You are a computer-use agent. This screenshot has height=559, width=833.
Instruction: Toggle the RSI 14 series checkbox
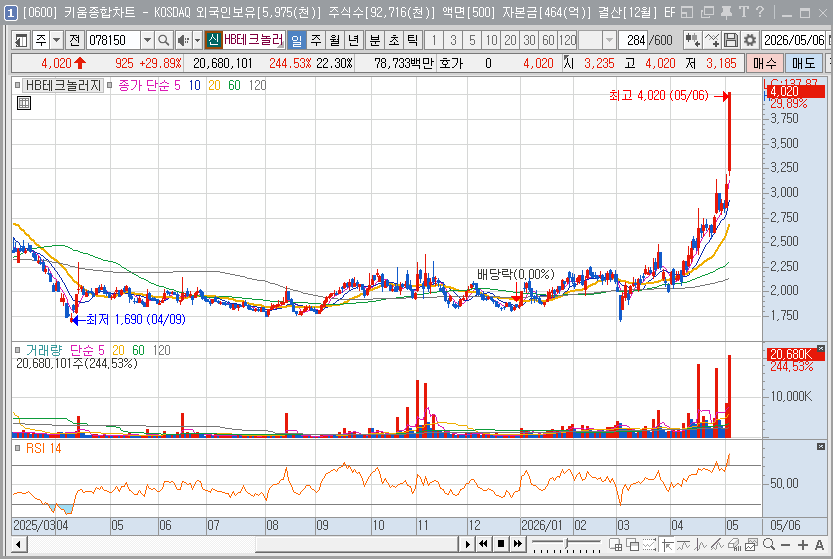click(18, 448)
